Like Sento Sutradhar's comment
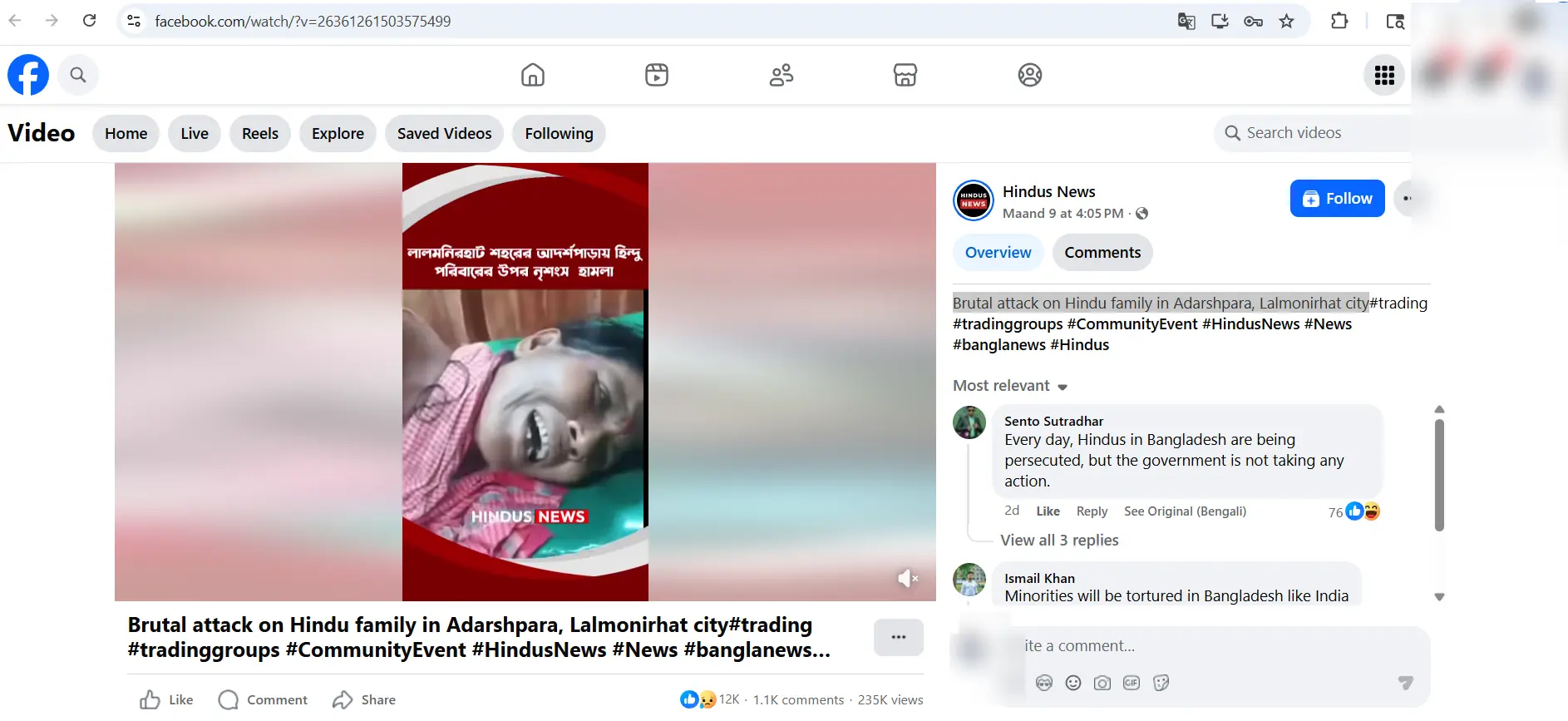This screenshot has width=1568, height=721. [x=1048, y=511]
